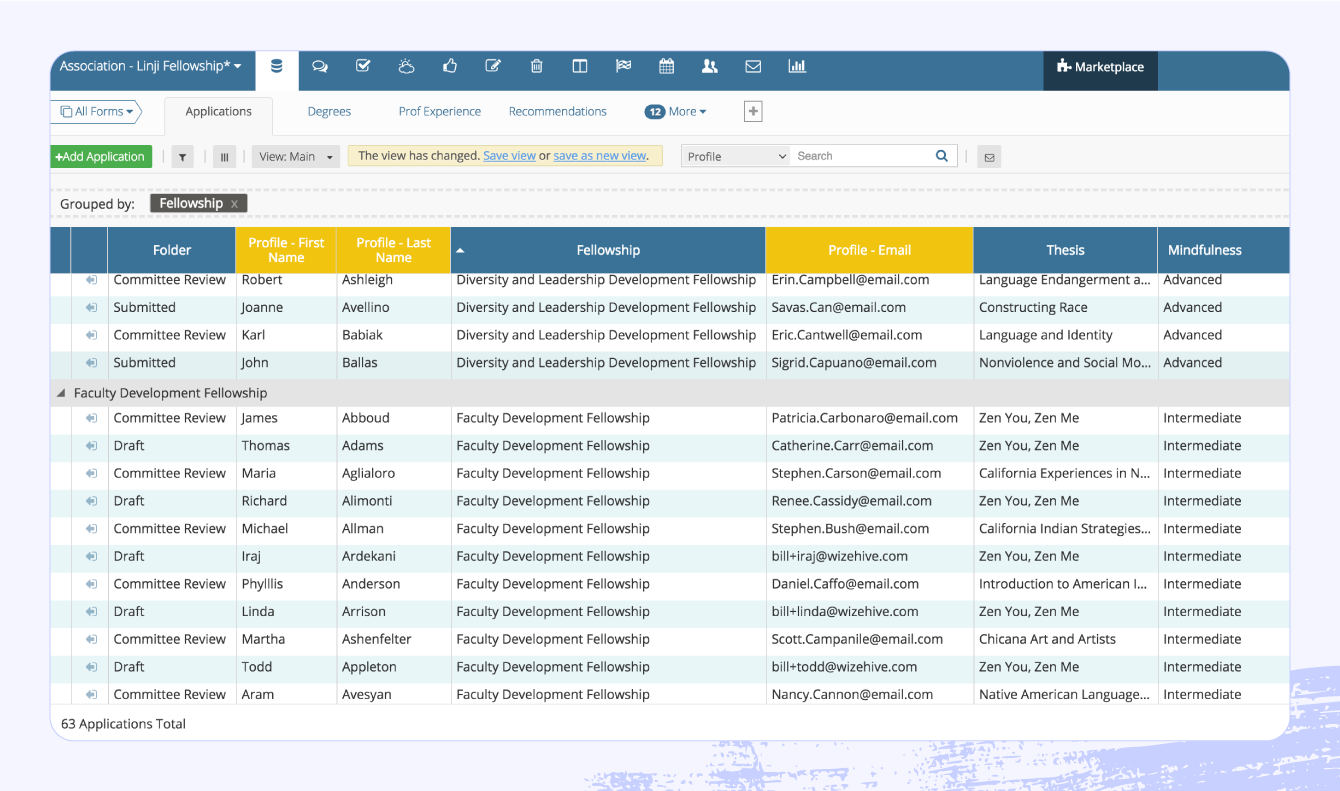This screenshot has height=791, width=1340.
Task: Select the tasks checkmark icon in toolbar
Action: pyautogui.click(x=362, y=65)
